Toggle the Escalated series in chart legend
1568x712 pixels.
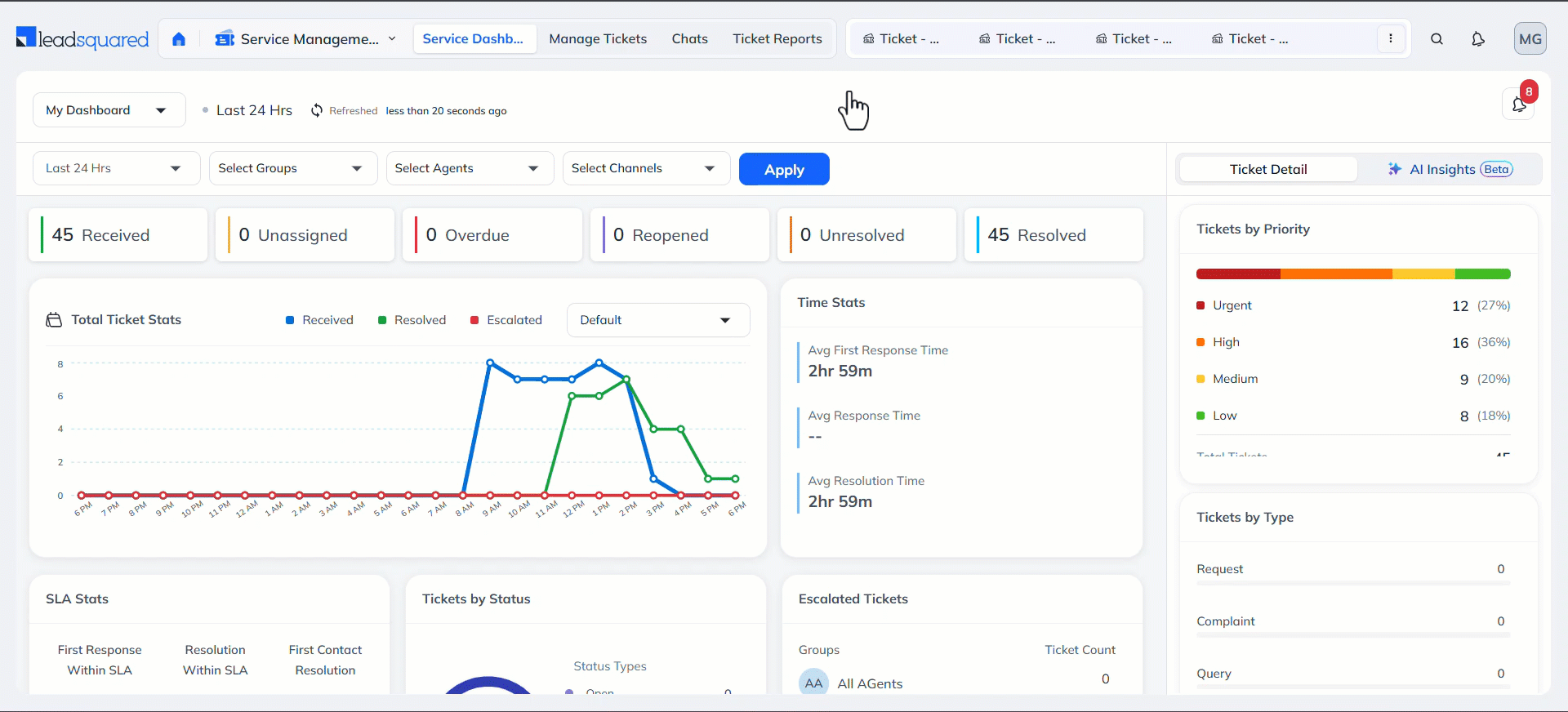[x=506, y=320]
